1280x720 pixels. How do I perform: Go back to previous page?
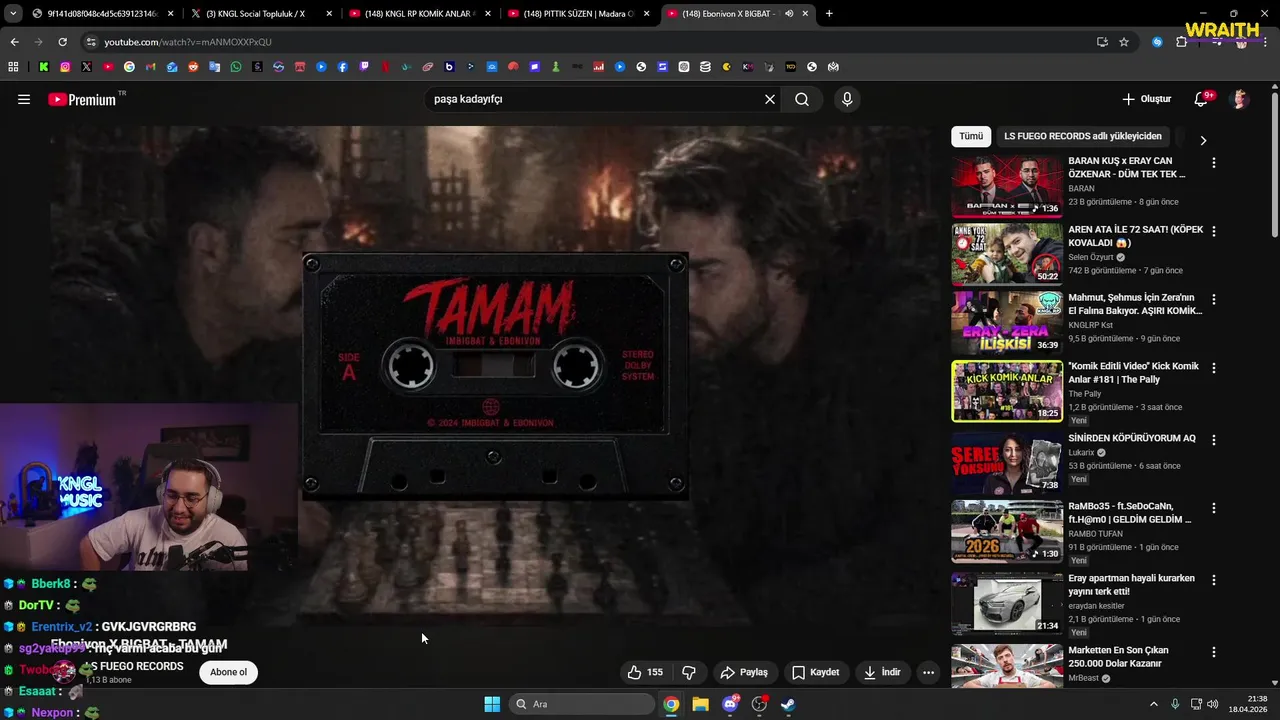(14, 42)
